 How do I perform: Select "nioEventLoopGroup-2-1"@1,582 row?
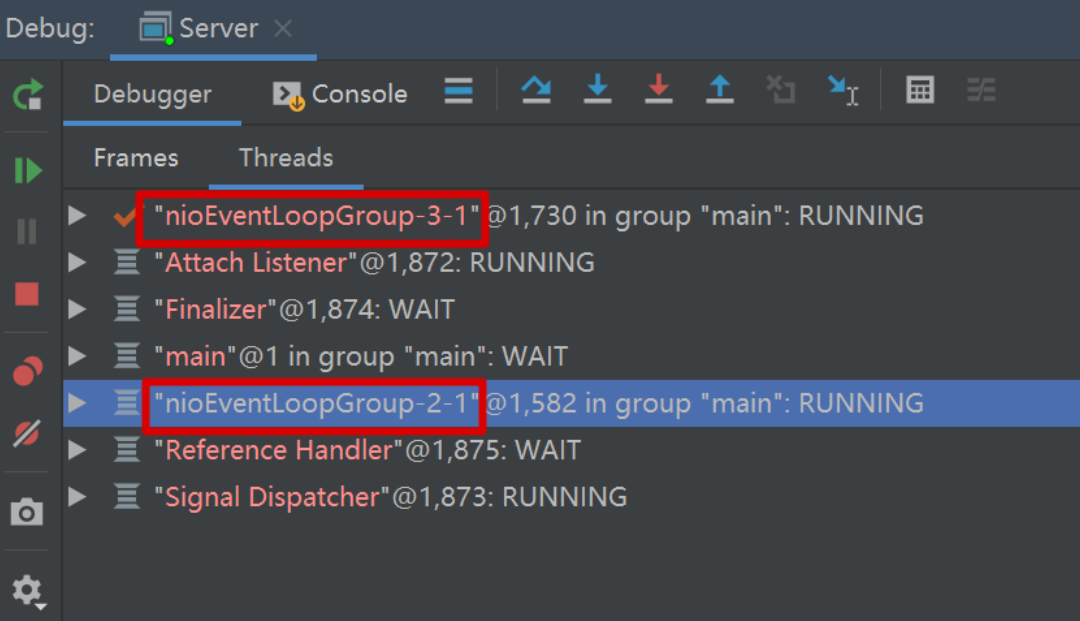(x=572, y=403)
